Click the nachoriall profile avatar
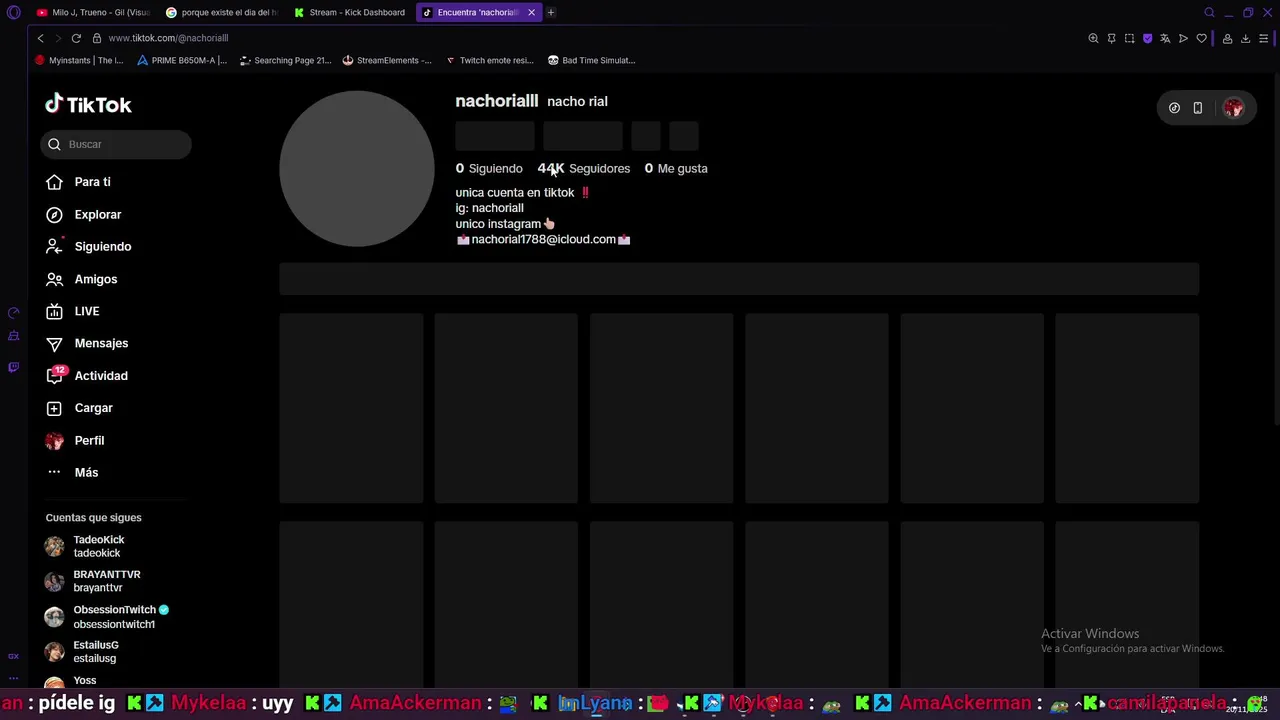Viewport: 1280px width, 720px height. [x=357, y=168]
